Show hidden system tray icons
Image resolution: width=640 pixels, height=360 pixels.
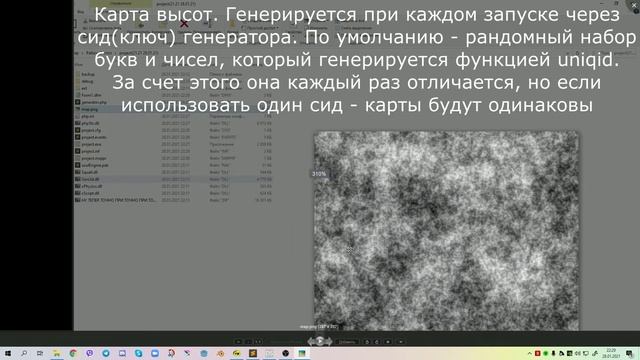(529, 353)
